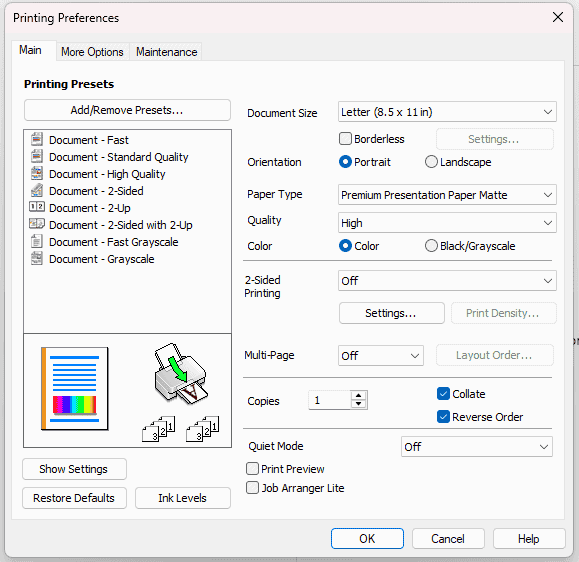Viewport: 579px width, 562px height.
Task: Confirm with the OK button
Action: [x=367, y=538]
